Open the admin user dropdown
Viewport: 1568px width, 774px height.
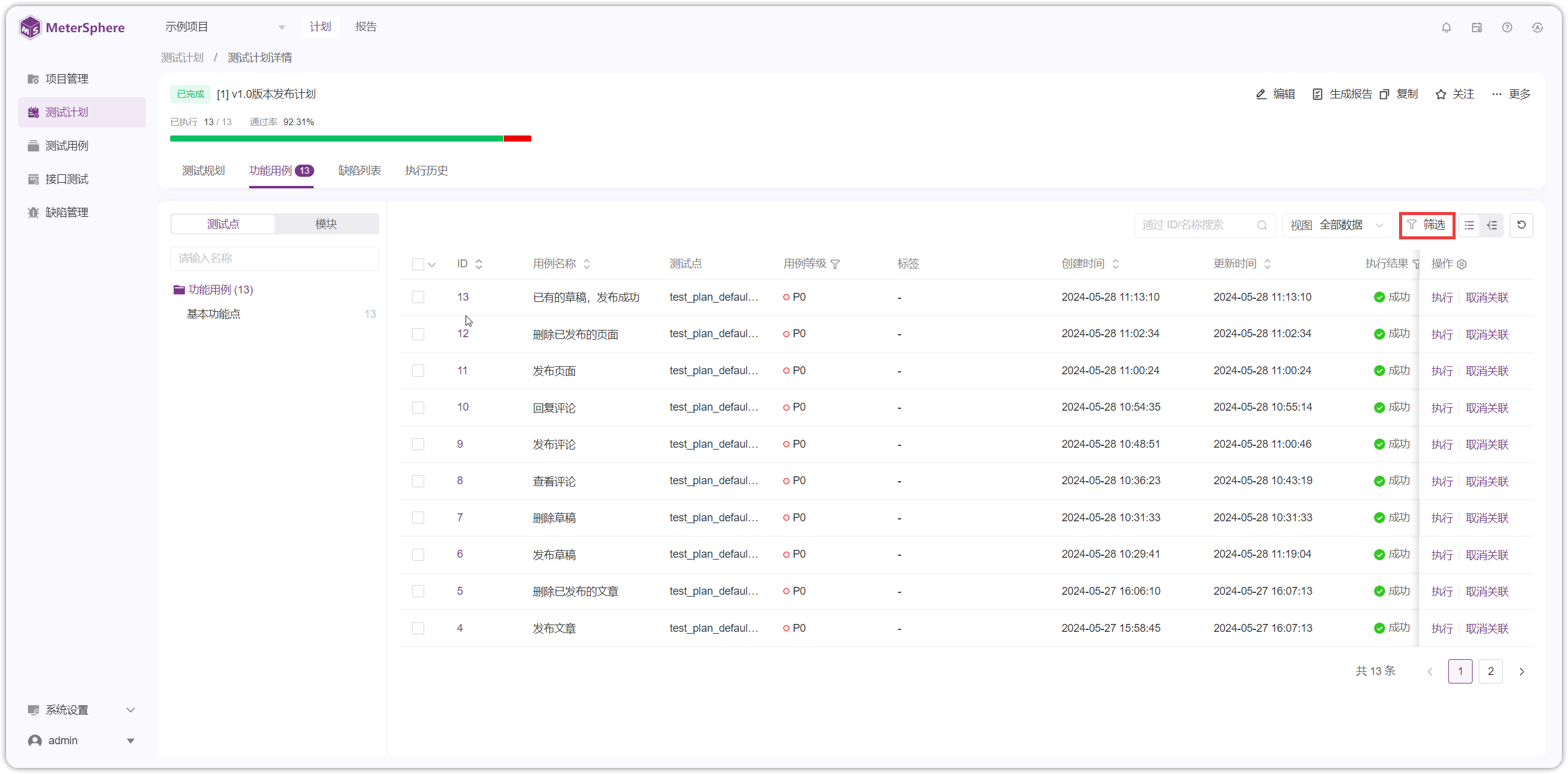coord(81,741)
